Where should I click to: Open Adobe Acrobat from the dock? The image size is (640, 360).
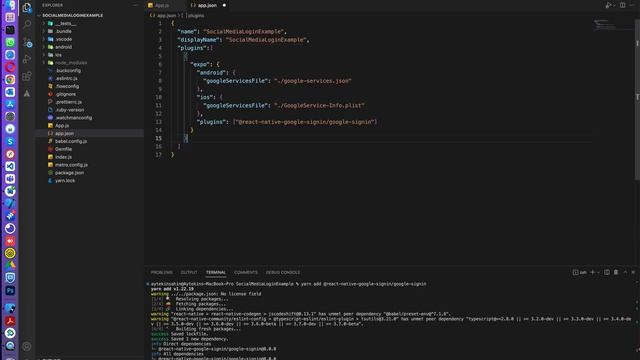click(x=10, y=321)
